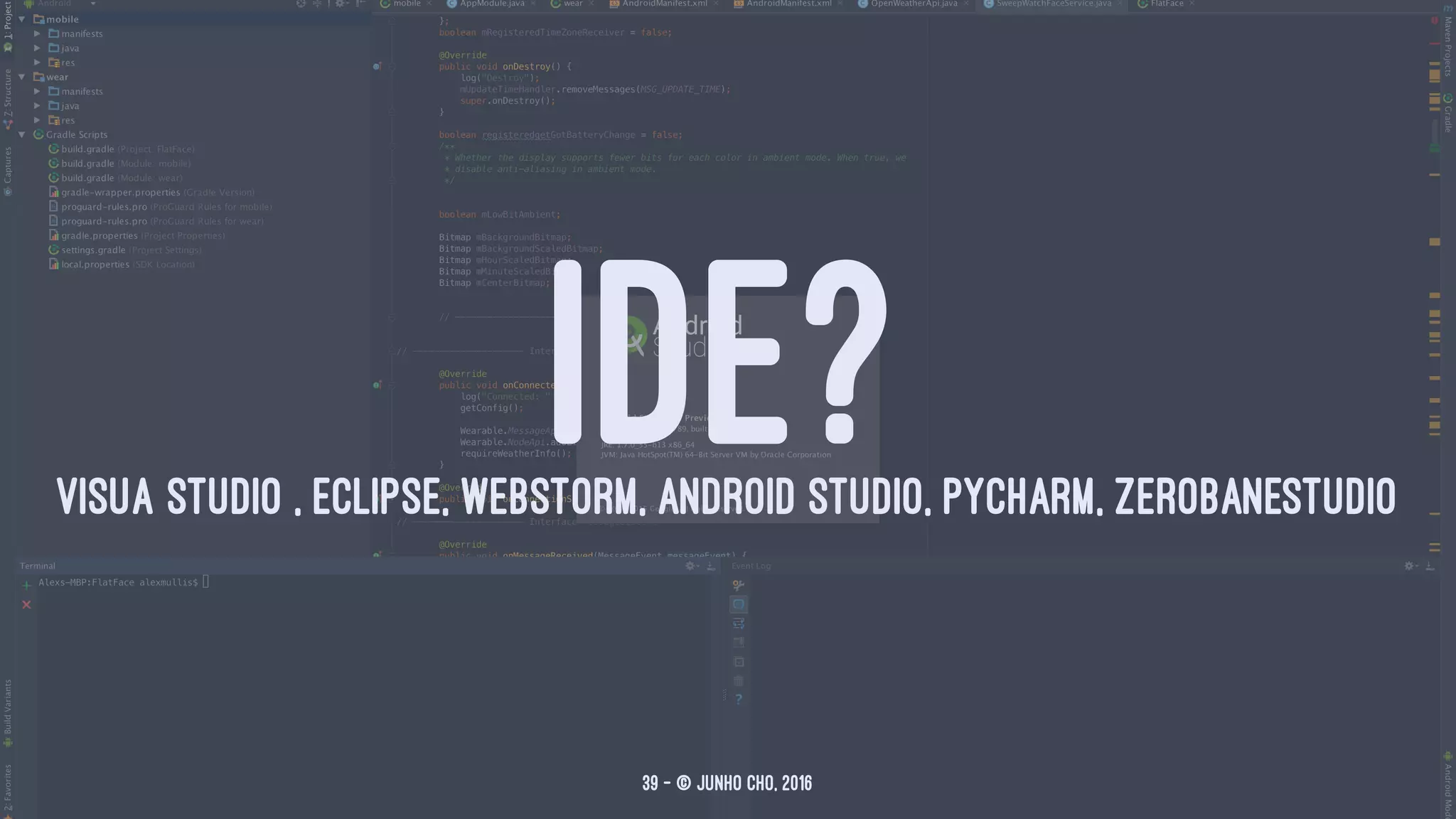Open the Maven Projects side panel
This screenshot has height=819, width=1456.
click(1448, 41)
